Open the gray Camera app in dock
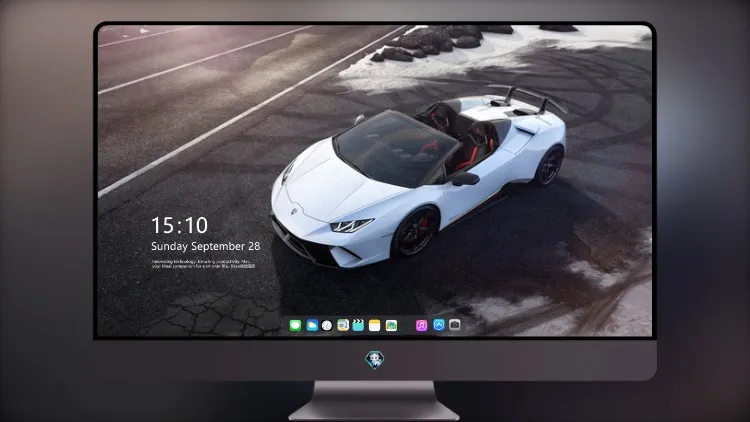This screenshot has height=422, width=750. (455, 325)
